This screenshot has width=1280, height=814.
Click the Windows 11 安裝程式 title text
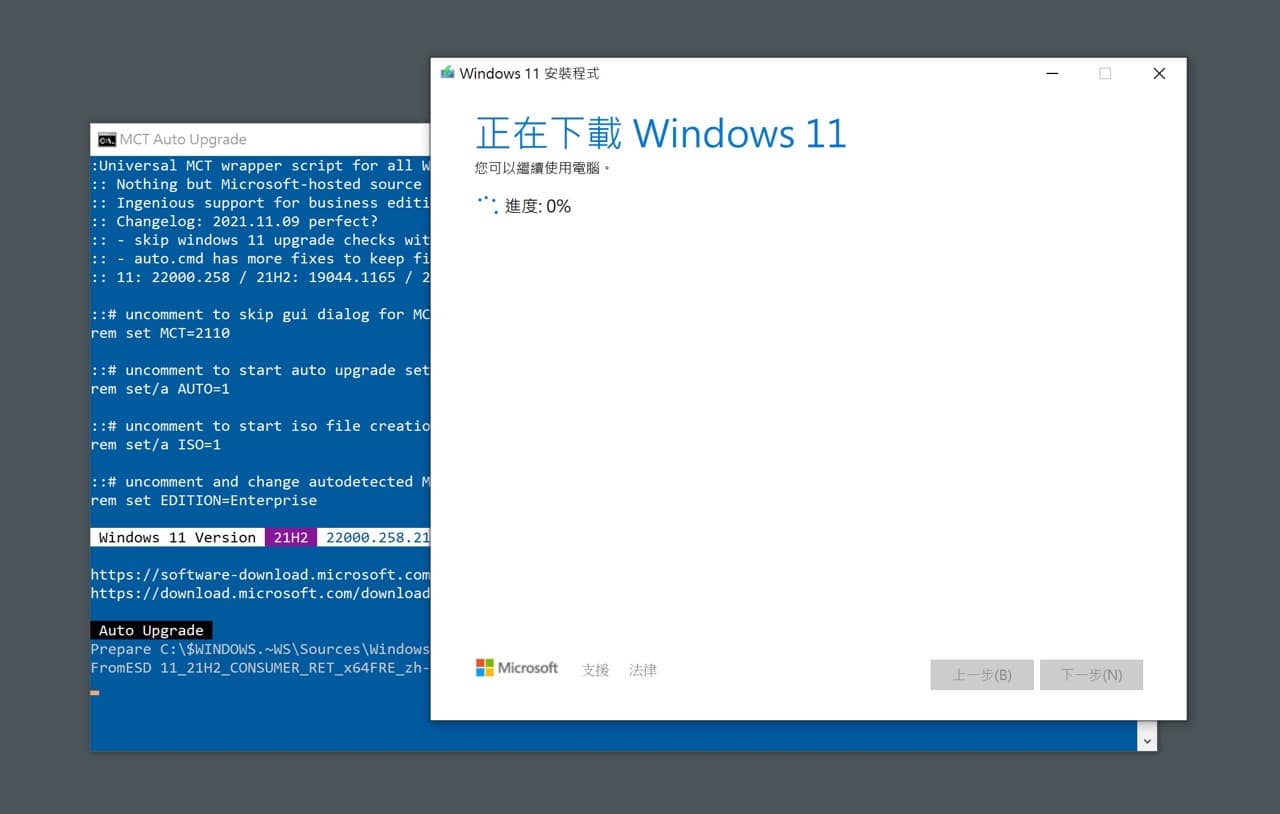point(529,73)
